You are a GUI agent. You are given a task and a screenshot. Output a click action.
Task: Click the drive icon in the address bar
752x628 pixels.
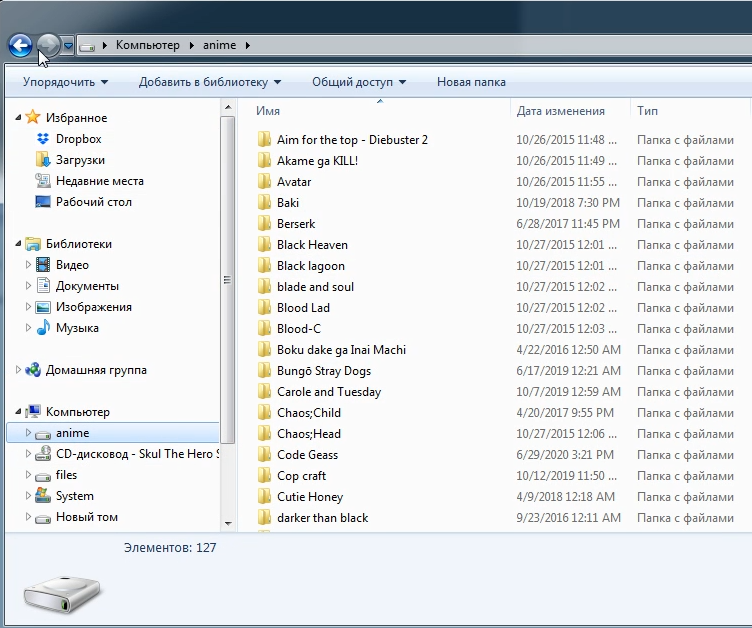tap(87, 46)
